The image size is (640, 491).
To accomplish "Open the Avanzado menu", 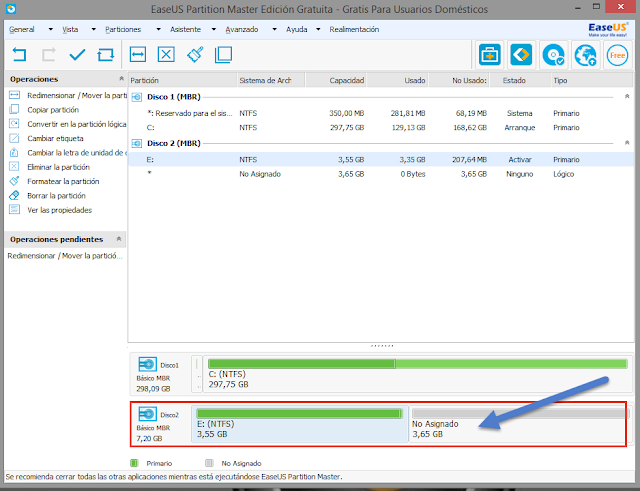I will click(x=242, y=29).
